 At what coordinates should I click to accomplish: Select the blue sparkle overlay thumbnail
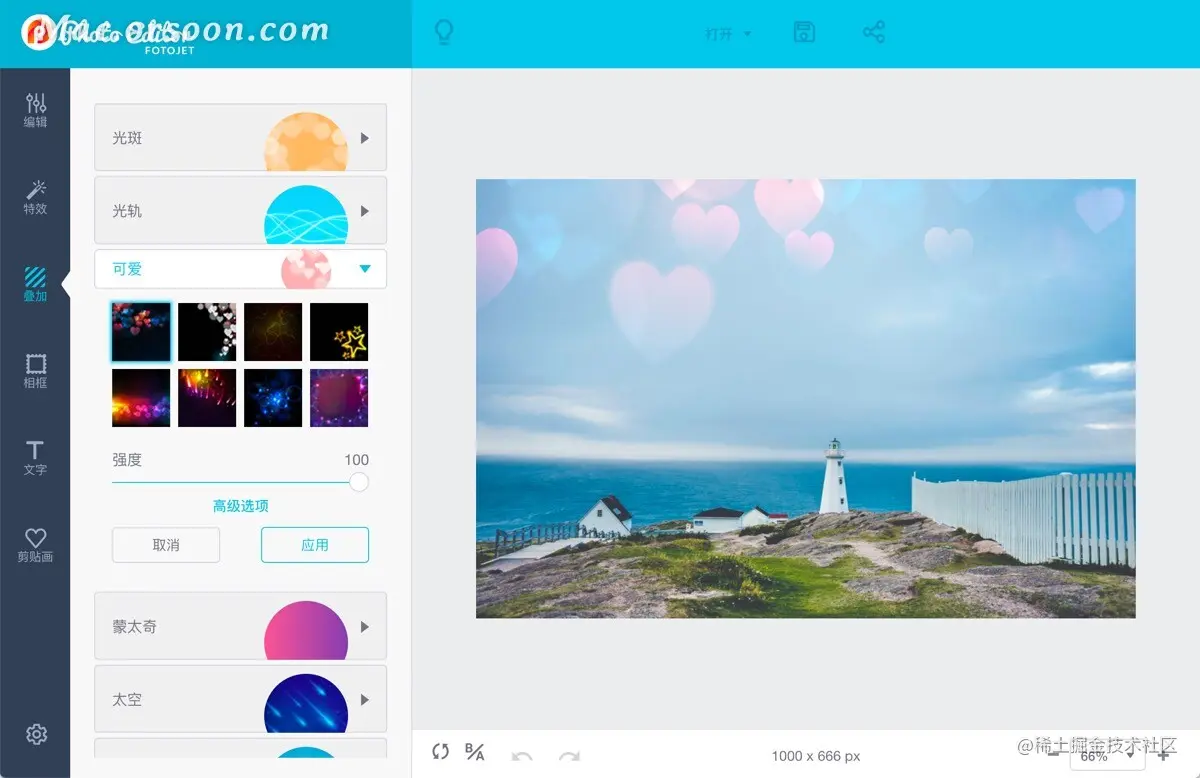[x=273, y=398]
